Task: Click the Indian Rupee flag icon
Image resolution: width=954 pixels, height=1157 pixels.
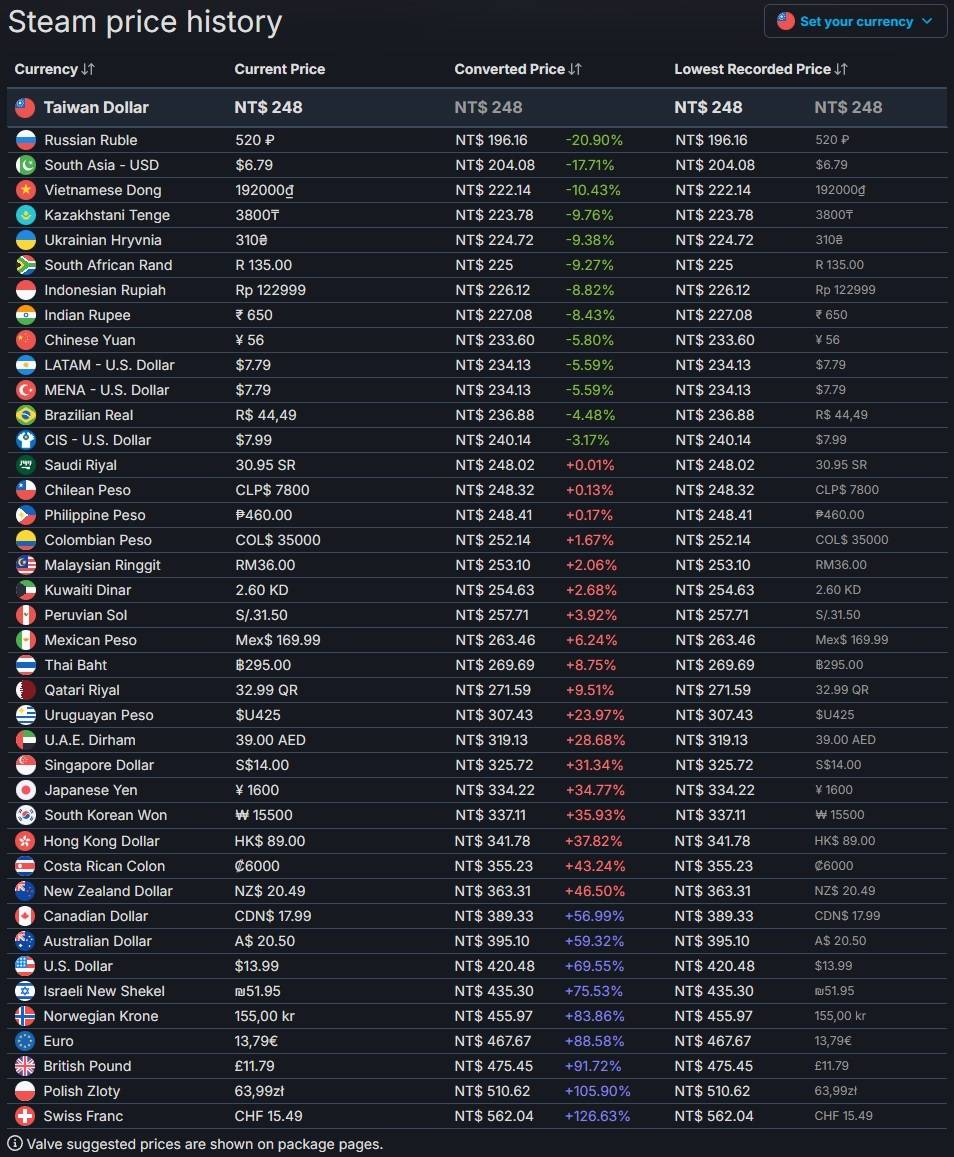Action: [x=26, y=315]
